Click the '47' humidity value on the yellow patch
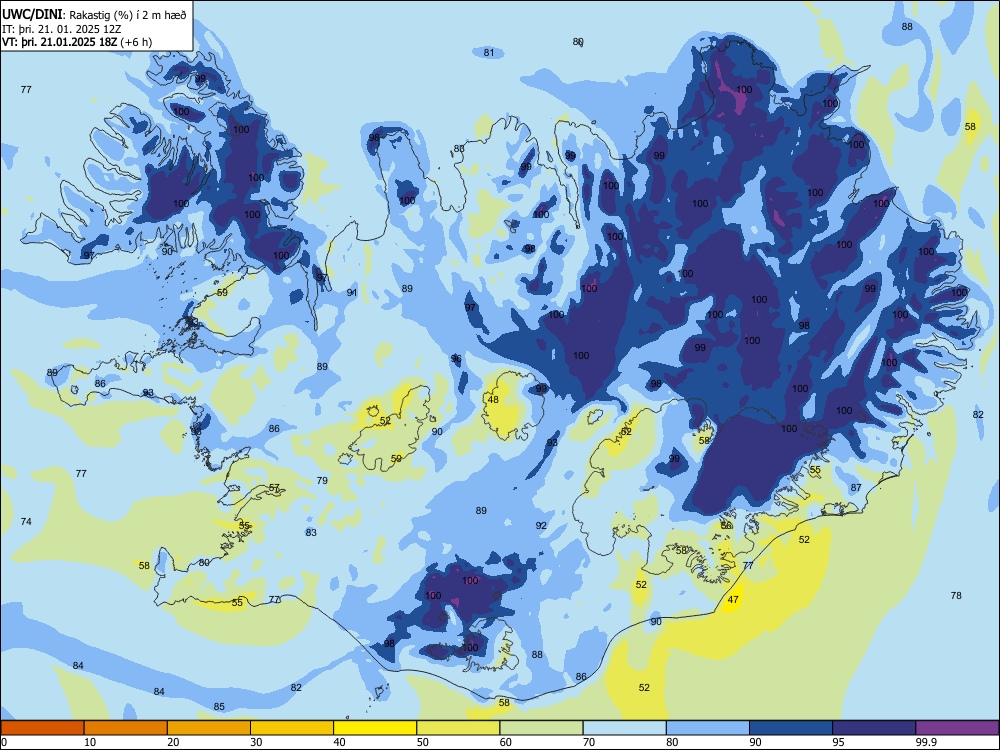 (733, 599)
